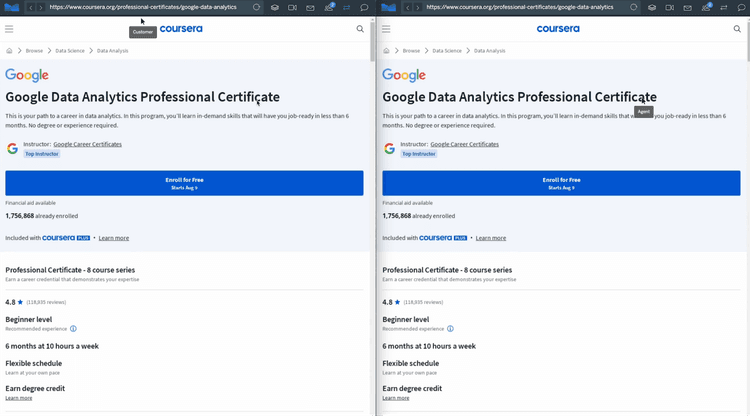Click Learn more beside Coursera Plus, left pane

coord(113,238)
